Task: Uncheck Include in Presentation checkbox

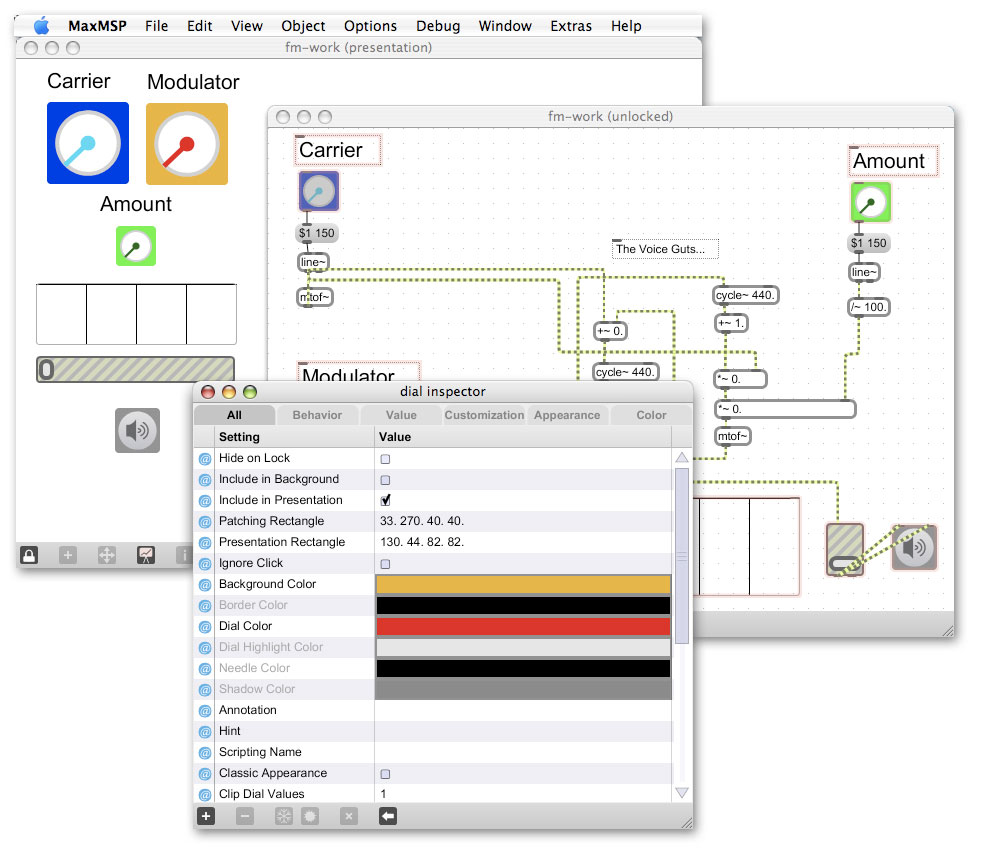Action: [x=386, y=500]
